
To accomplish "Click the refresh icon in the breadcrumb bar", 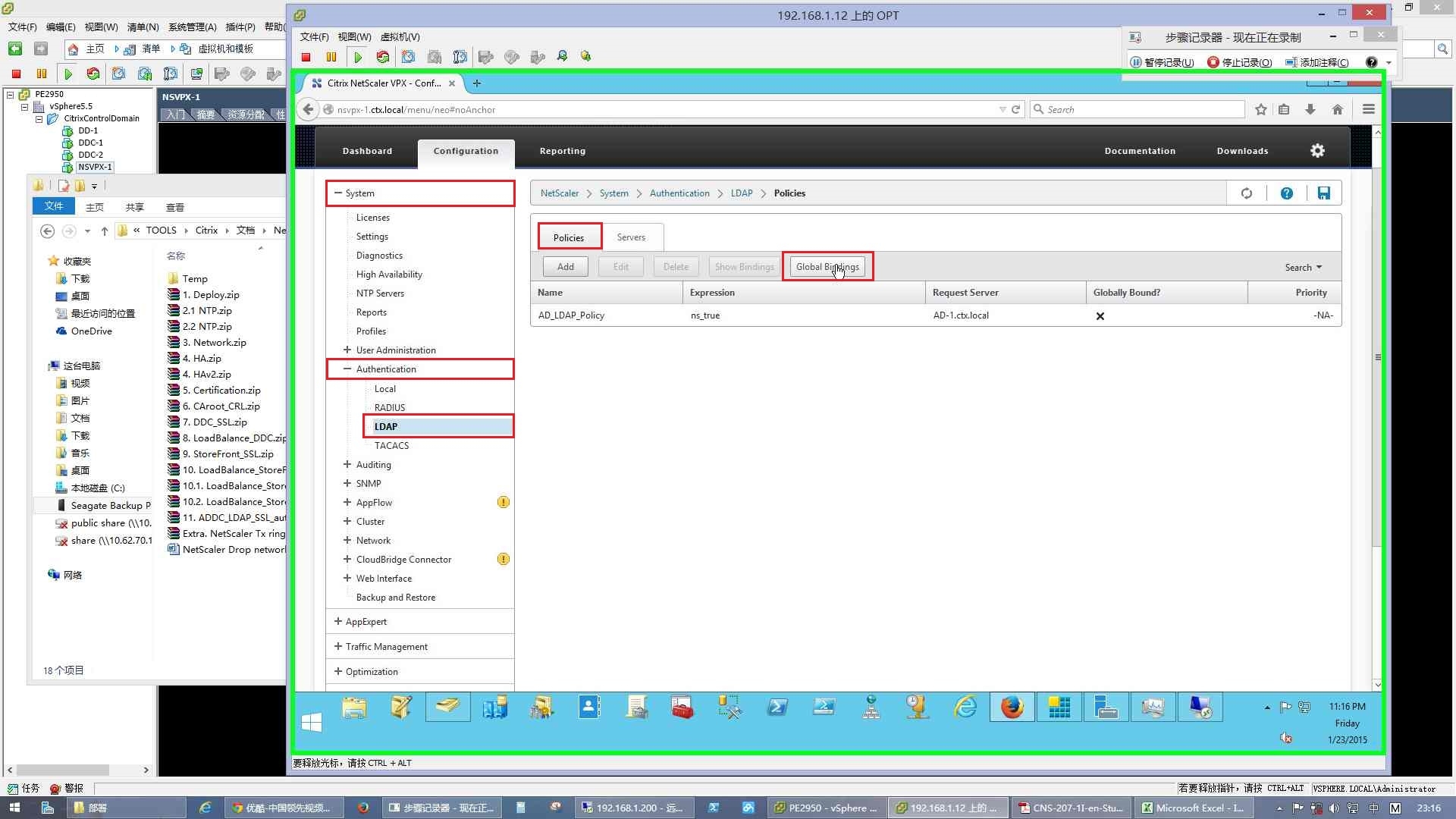I will tap(1247, 193).
